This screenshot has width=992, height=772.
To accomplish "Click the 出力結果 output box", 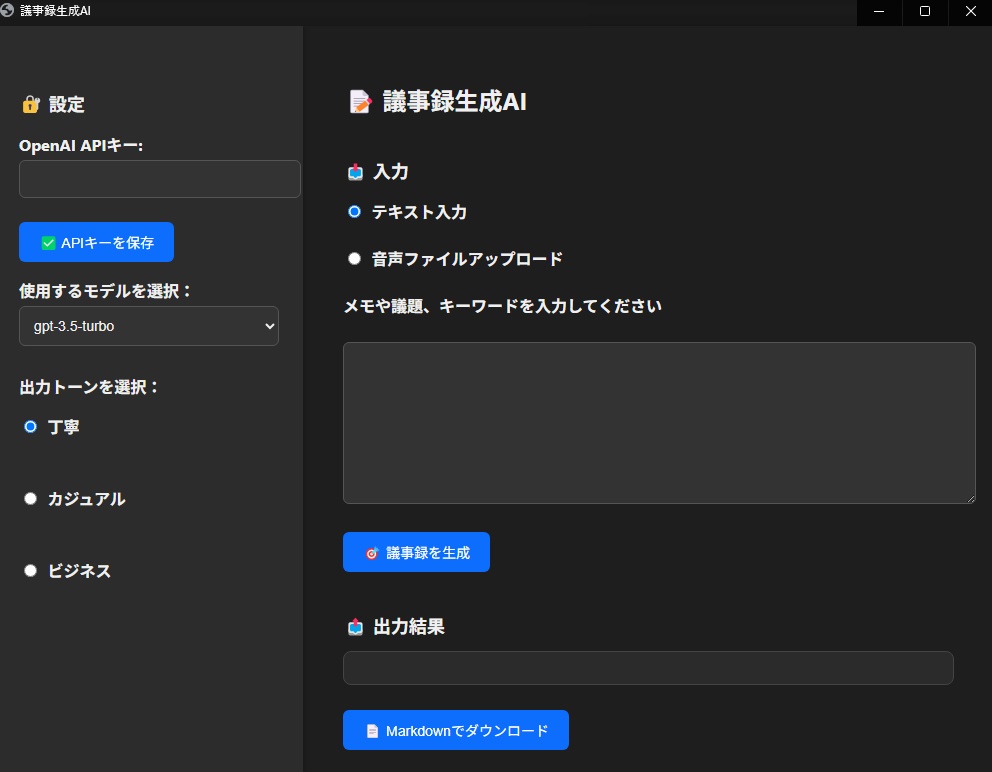I will click(x=648, y=668).
